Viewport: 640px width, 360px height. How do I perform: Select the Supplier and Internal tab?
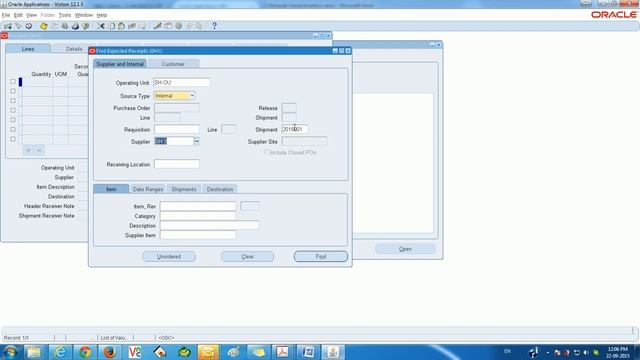(x=120, y=64)
